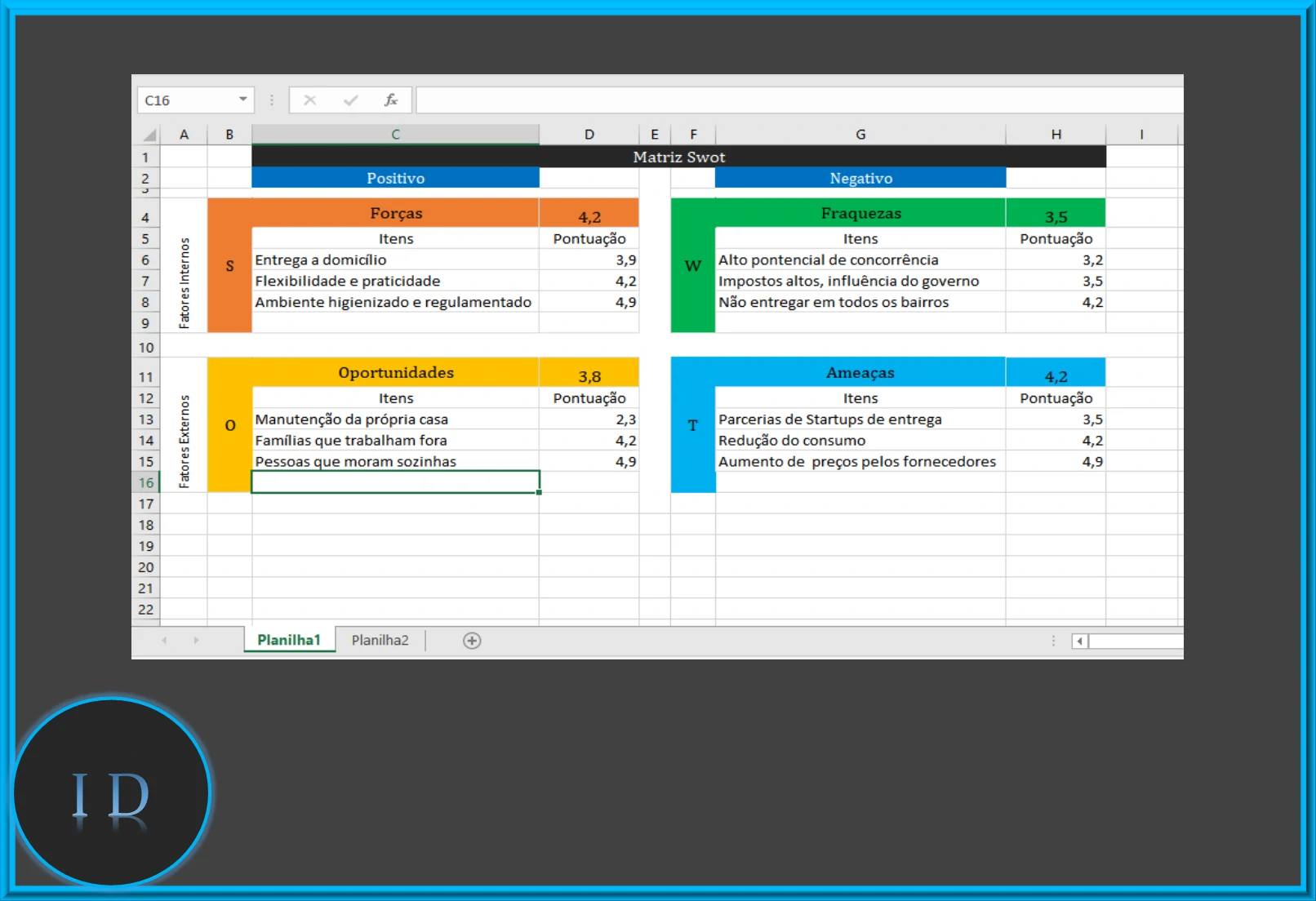Click the 'Positivo' header cell
This screenshot has width=1316, height=901.
(x=395, y=178)
